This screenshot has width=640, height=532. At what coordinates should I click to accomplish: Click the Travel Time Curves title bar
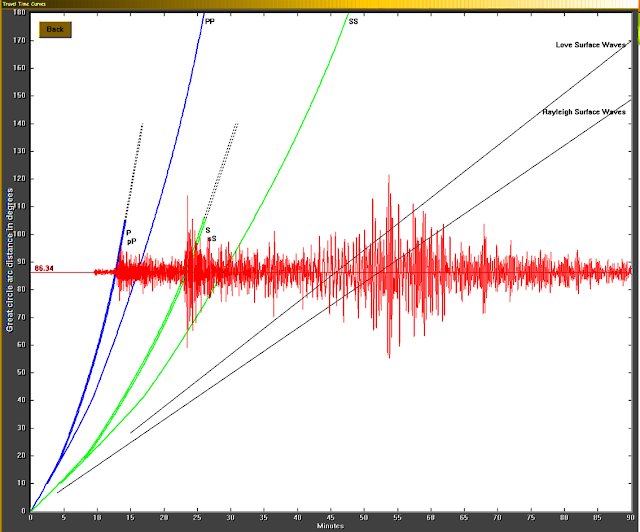click(x=24, y=4)
